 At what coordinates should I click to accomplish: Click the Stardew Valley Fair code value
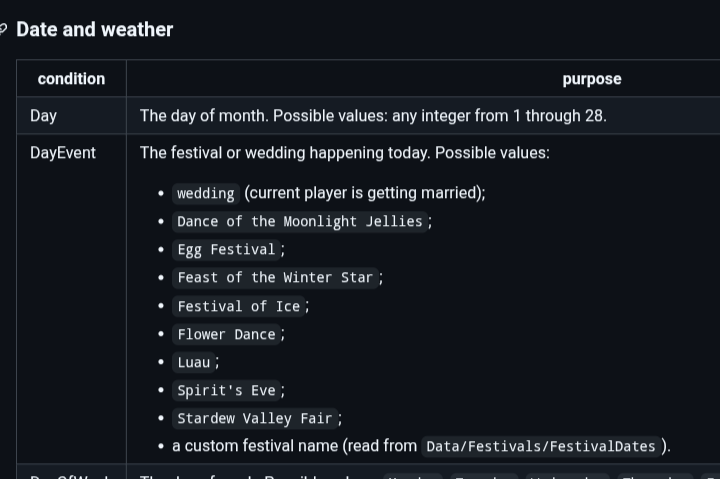click(254, 418)
